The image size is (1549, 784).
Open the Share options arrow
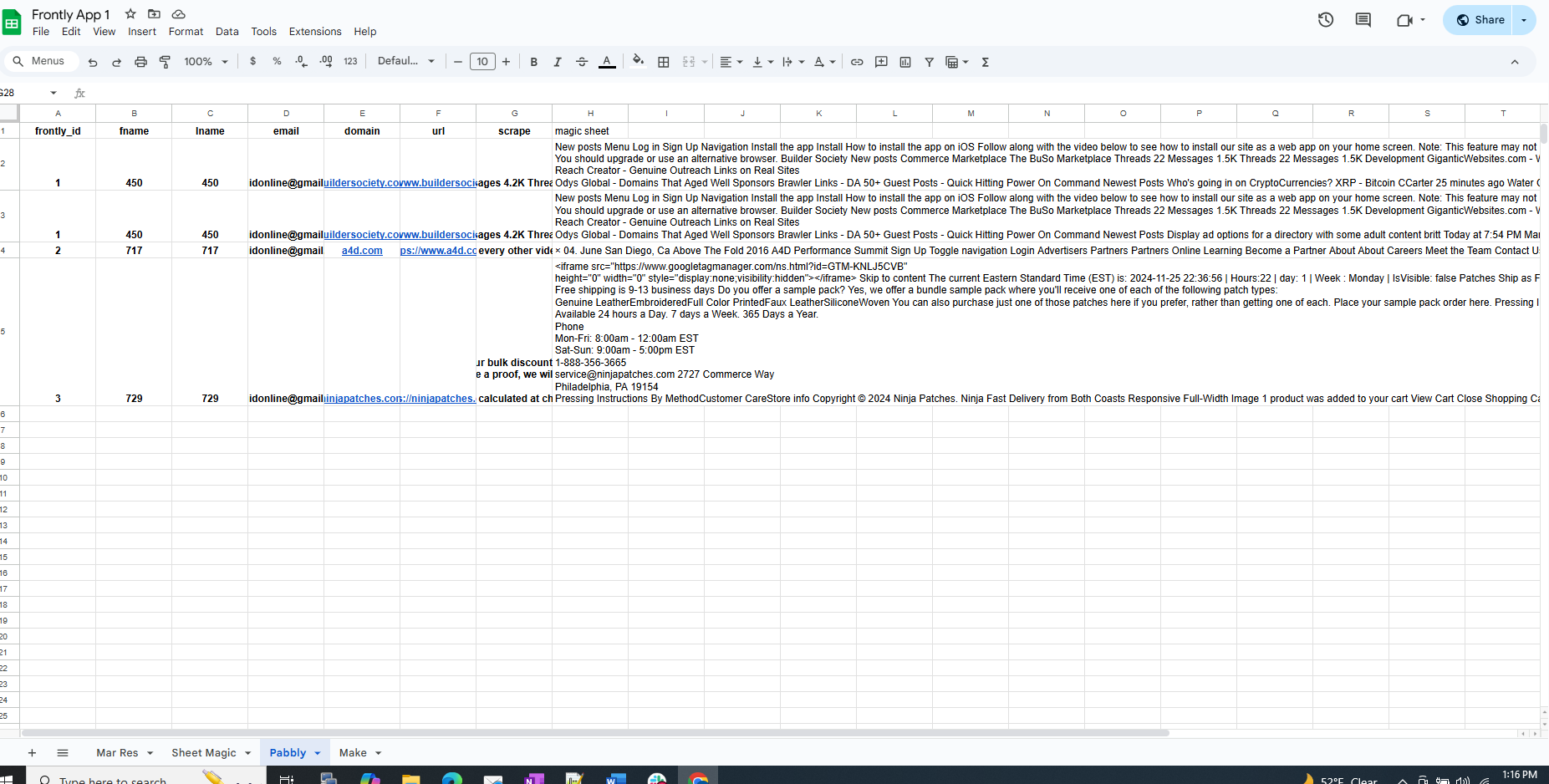(1524, 20)
